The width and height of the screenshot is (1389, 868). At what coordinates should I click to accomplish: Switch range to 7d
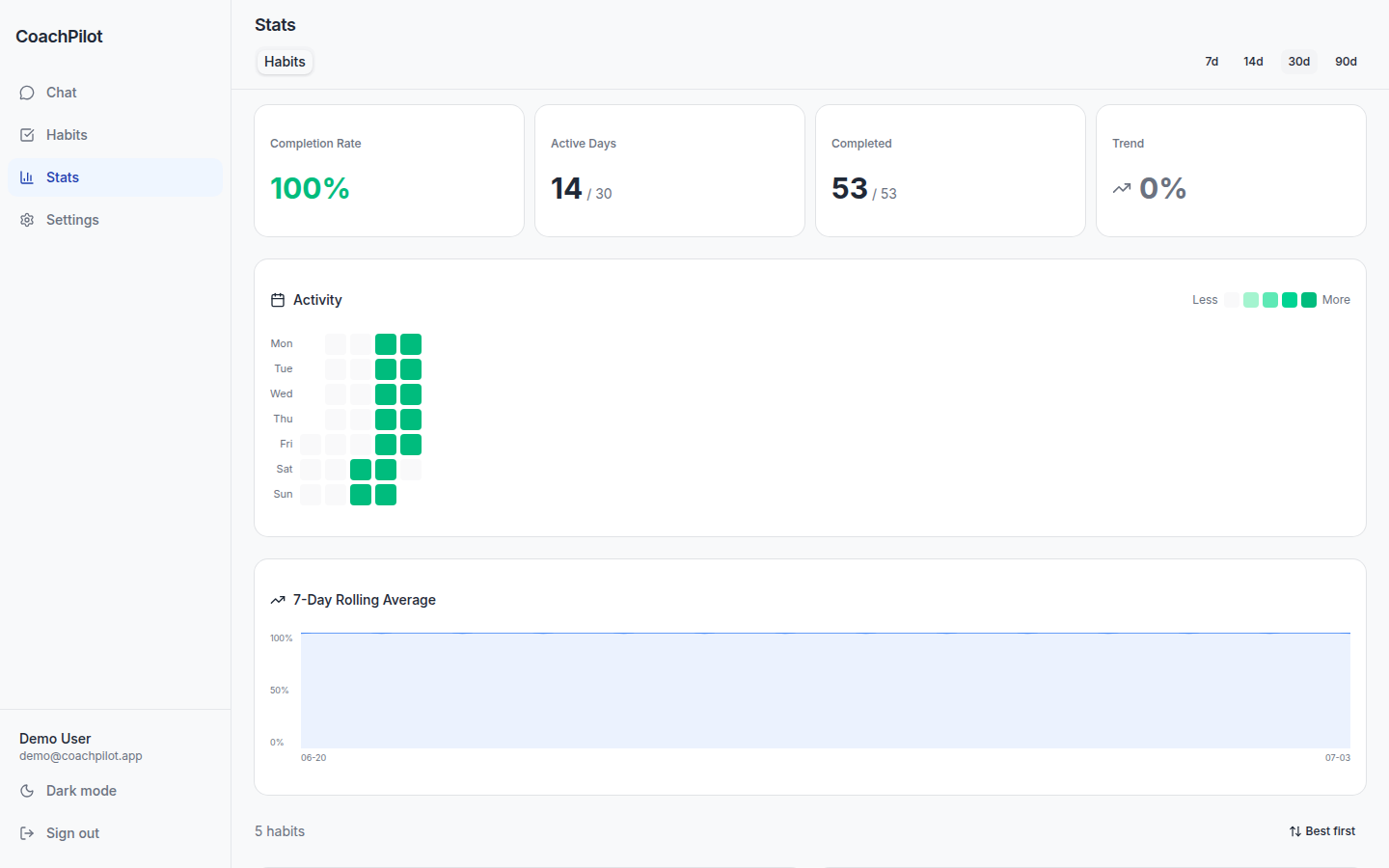coord(1212,62)
